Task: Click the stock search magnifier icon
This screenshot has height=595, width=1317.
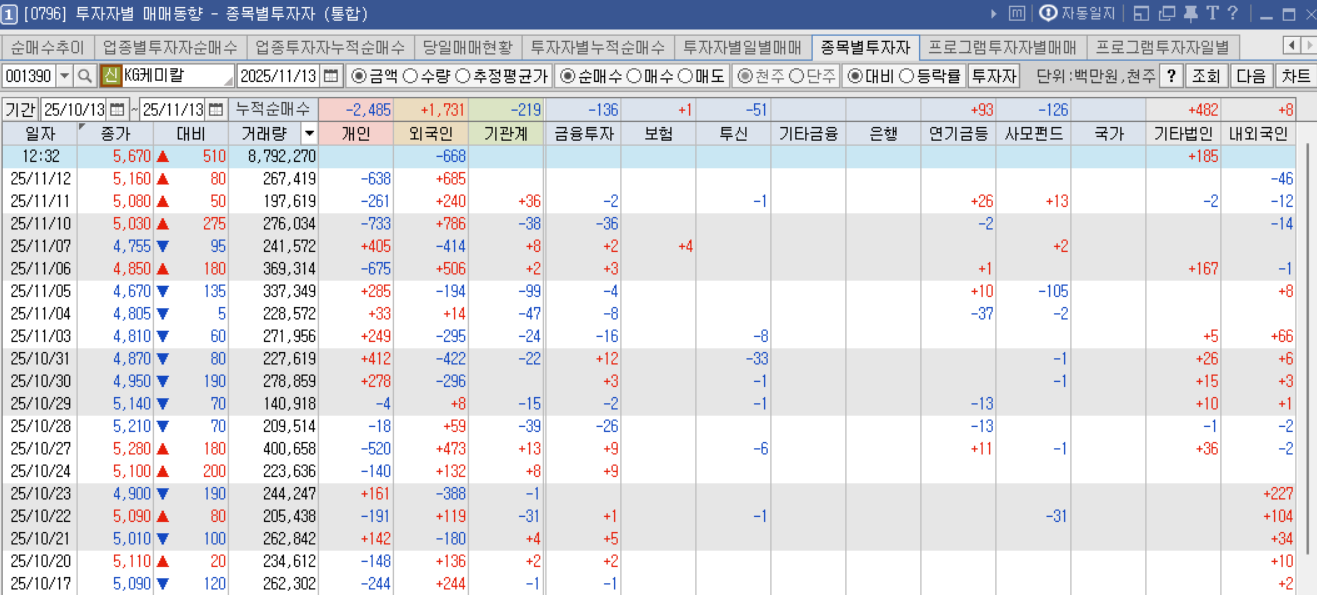Action: 85,76
